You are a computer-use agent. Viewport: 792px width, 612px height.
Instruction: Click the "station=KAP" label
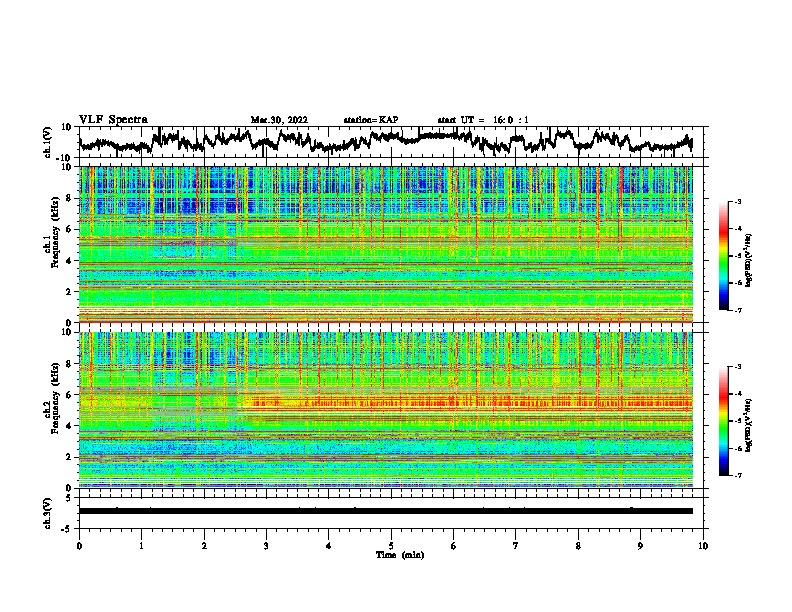point(371,120)
